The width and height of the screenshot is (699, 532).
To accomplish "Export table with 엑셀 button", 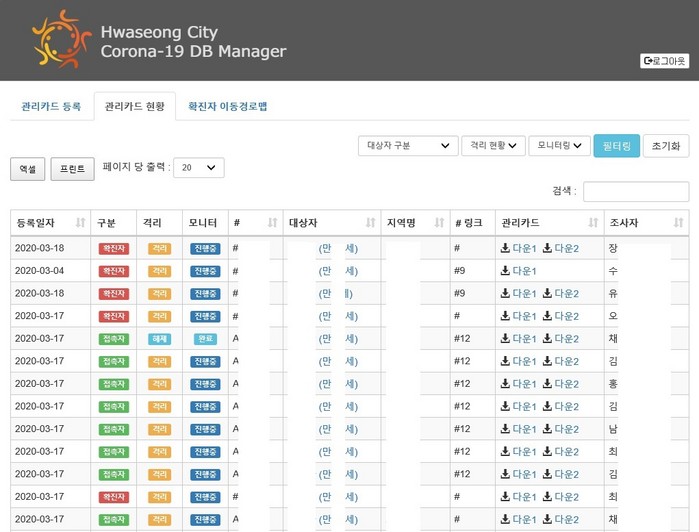I will pos(28,169).
